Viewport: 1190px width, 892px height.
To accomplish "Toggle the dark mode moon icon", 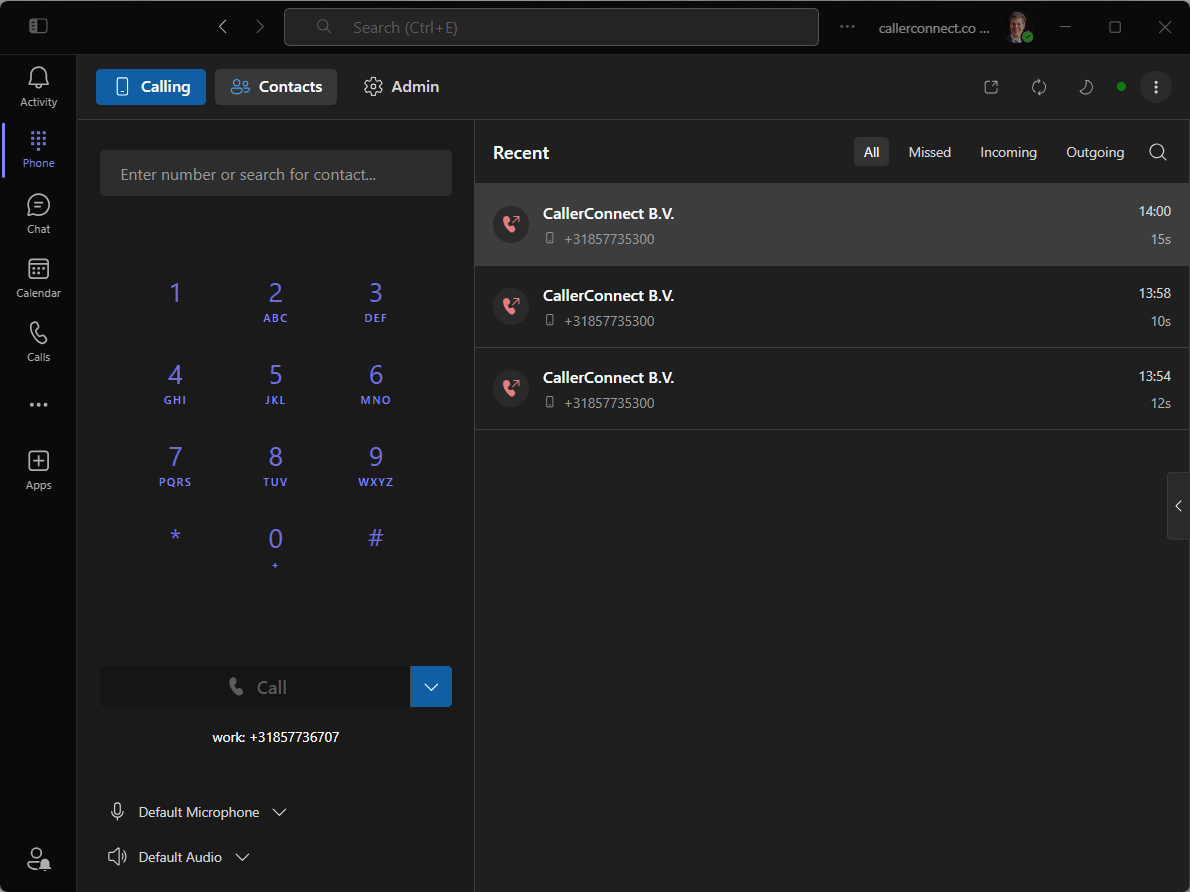I will click(x=1086, y=87).
